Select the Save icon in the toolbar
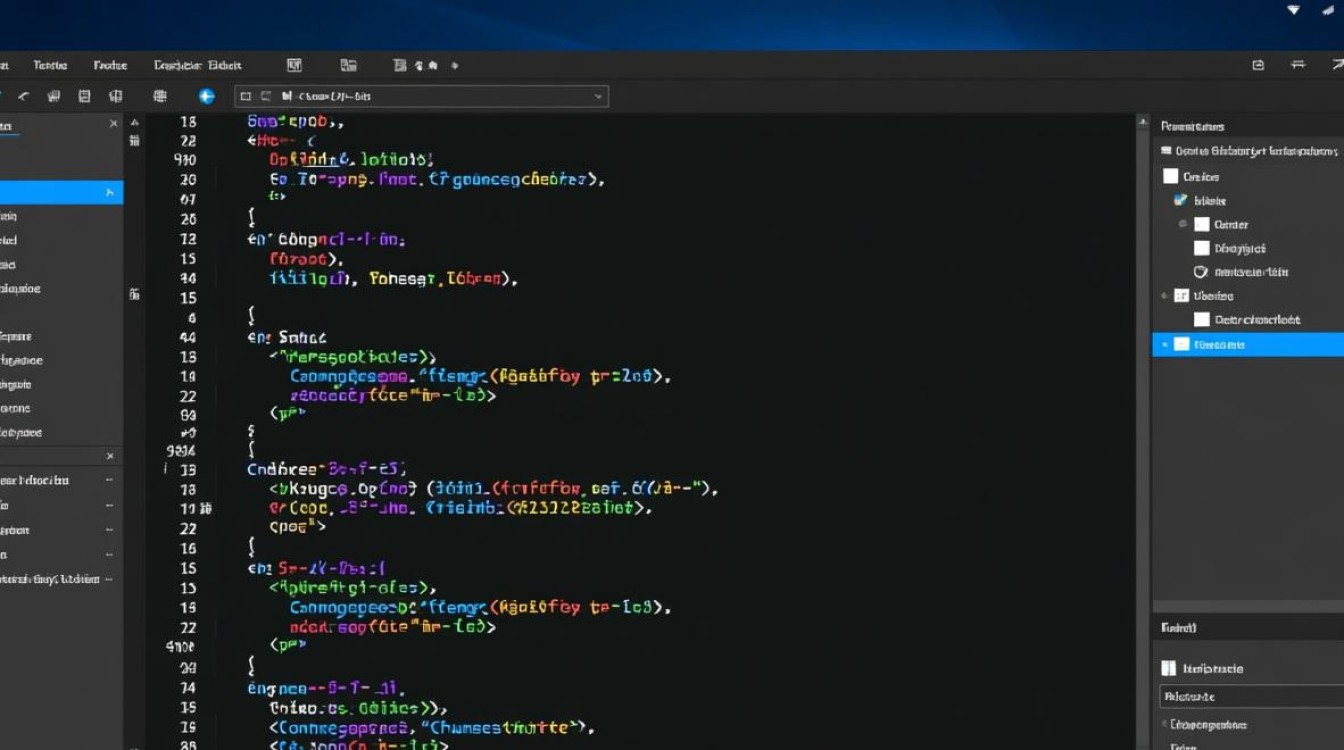1344x750 pixels. [85, 96]
